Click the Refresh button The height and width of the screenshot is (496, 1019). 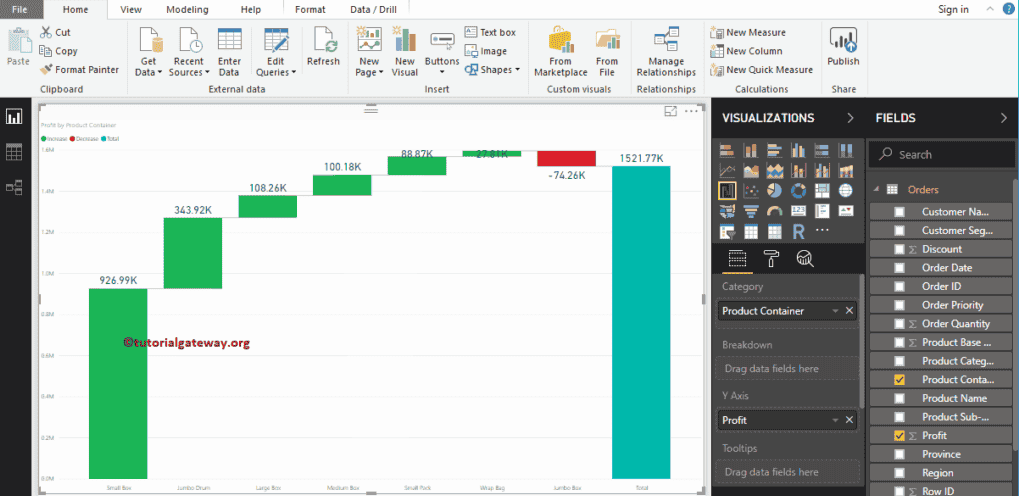[323, 47]
